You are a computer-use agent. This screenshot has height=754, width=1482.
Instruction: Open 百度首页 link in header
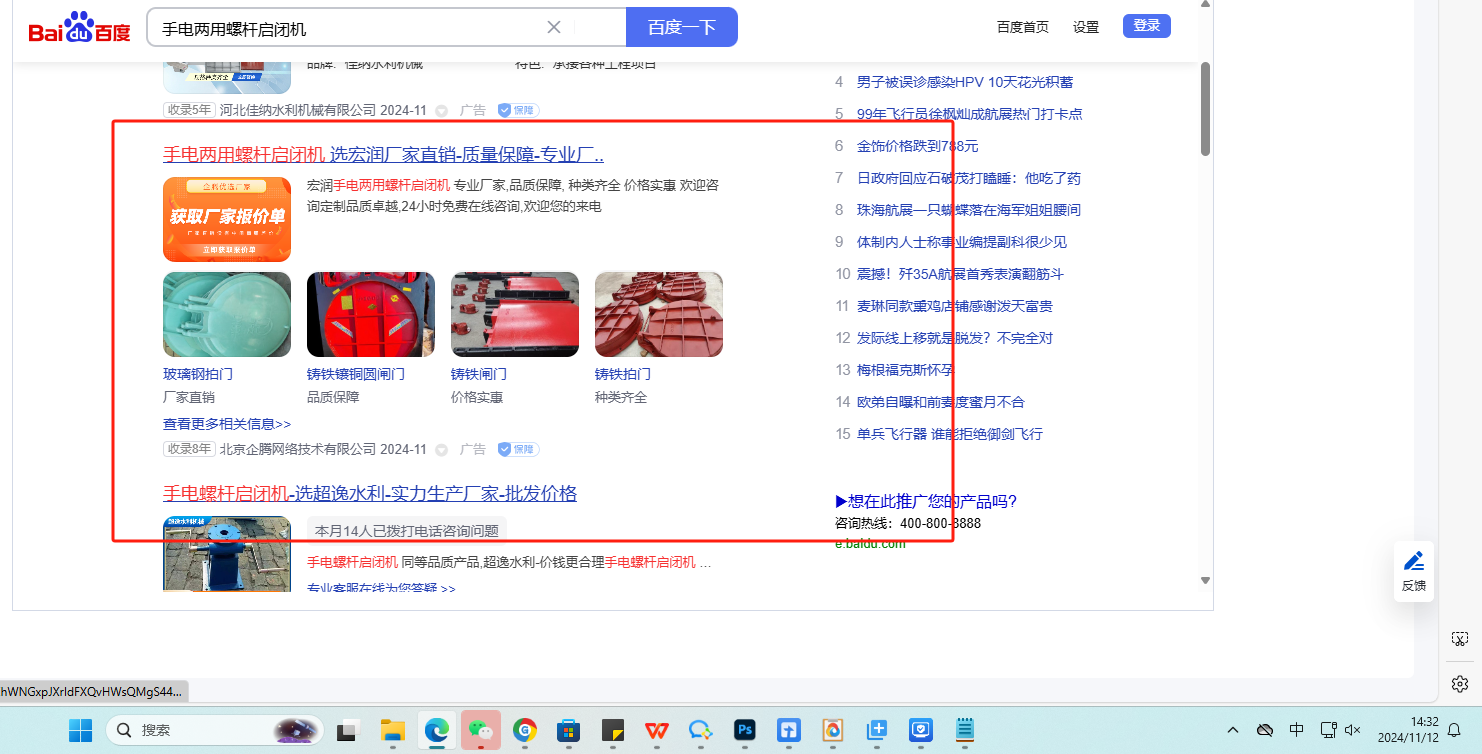(x=1023, y=27)
